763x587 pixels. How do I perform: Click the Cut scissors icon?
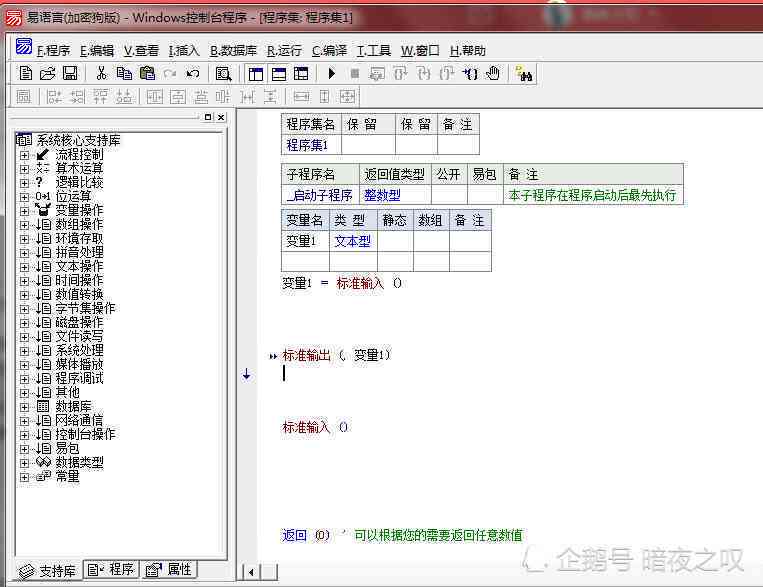[101, 73]
